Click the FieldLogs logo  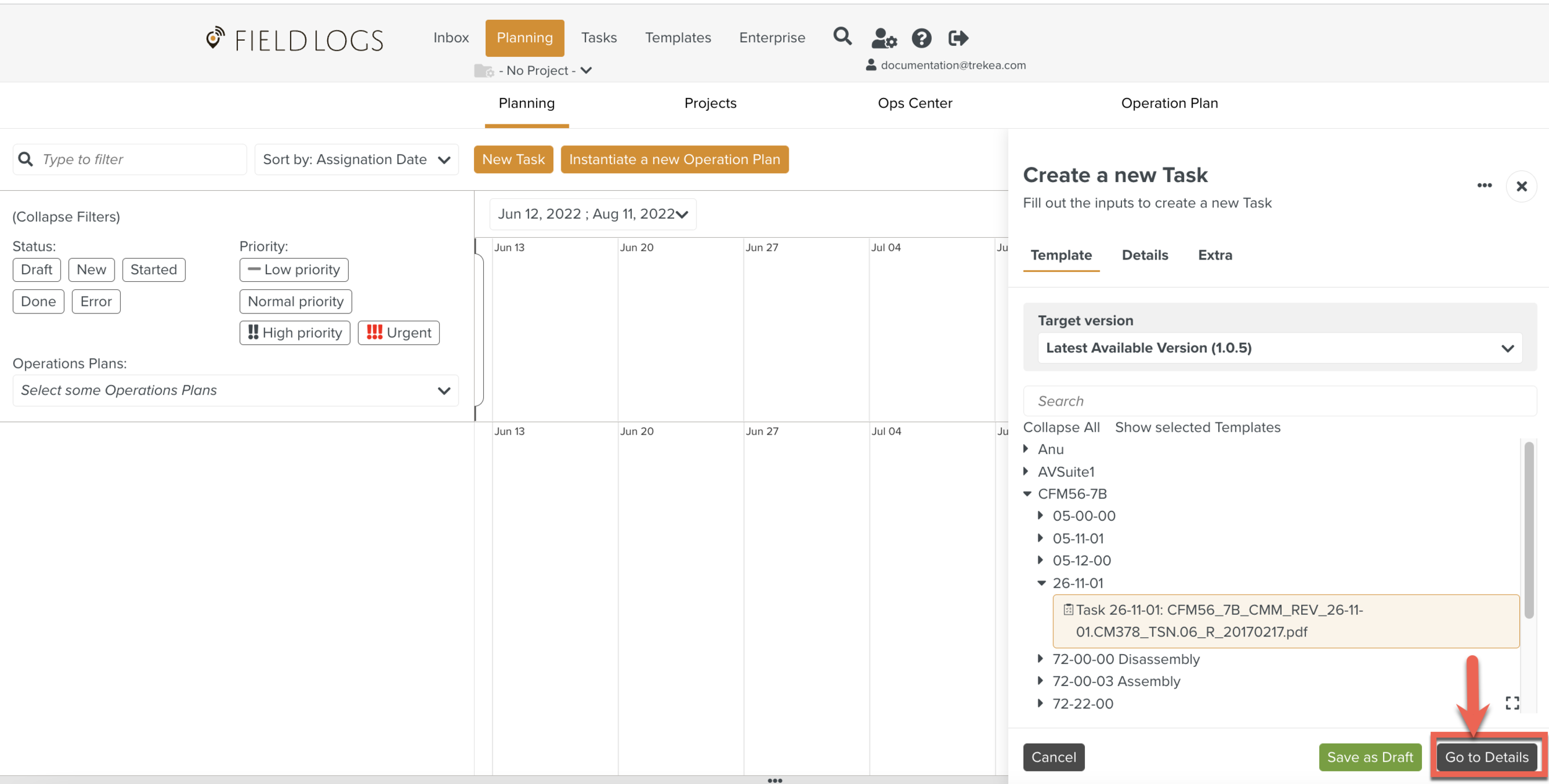click(295, 40)
